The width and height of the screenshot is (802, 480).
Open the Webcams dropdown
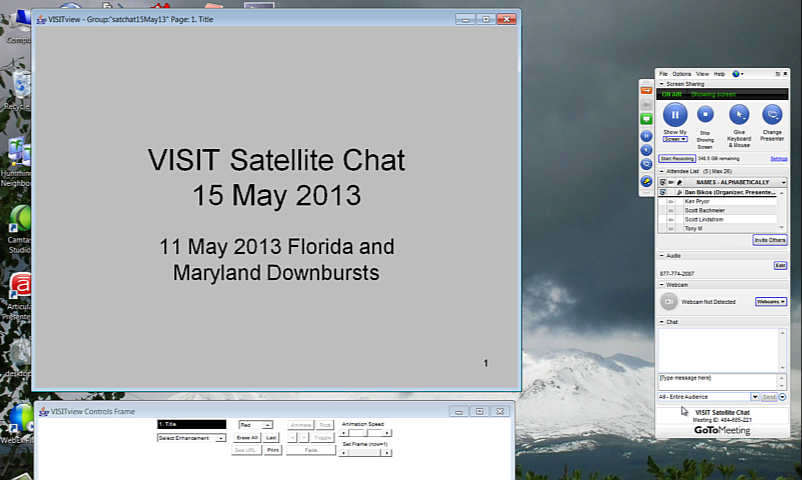point(770,301)
